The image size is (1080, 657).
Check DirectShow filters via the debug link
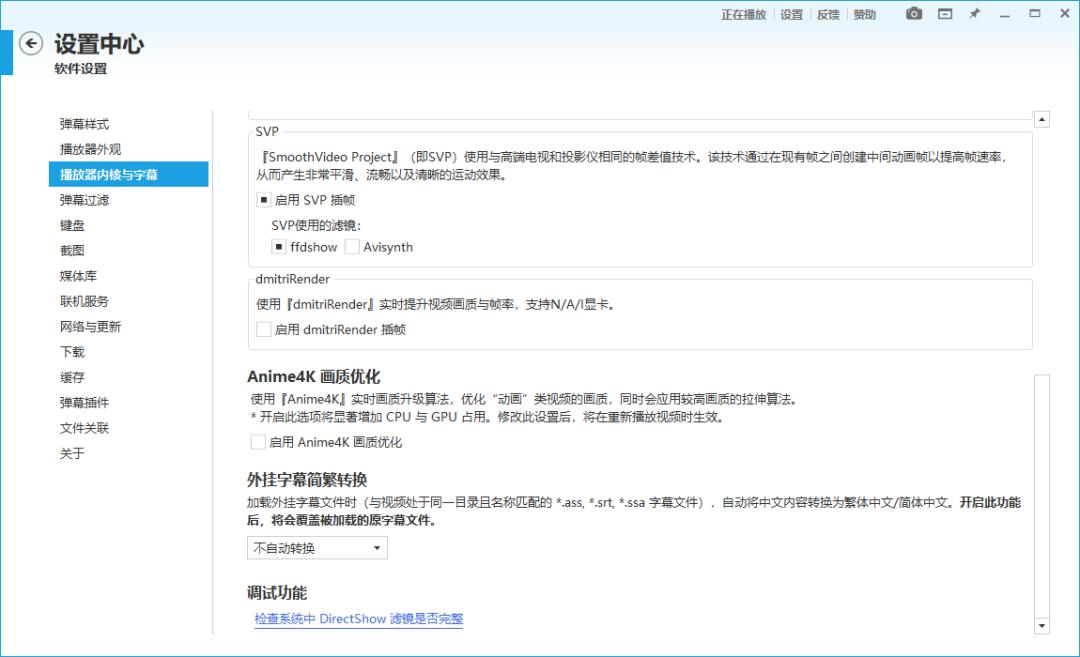[358, 619]
